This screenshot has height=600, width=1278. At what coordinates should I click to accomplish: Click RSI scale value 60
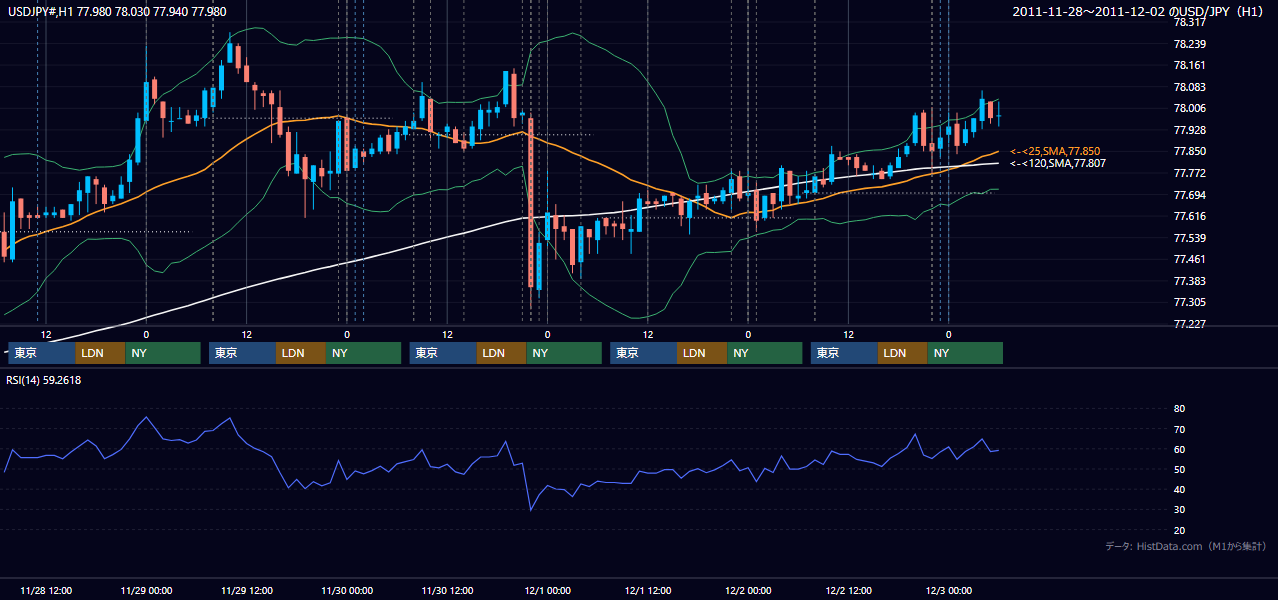click(1179, 449)
